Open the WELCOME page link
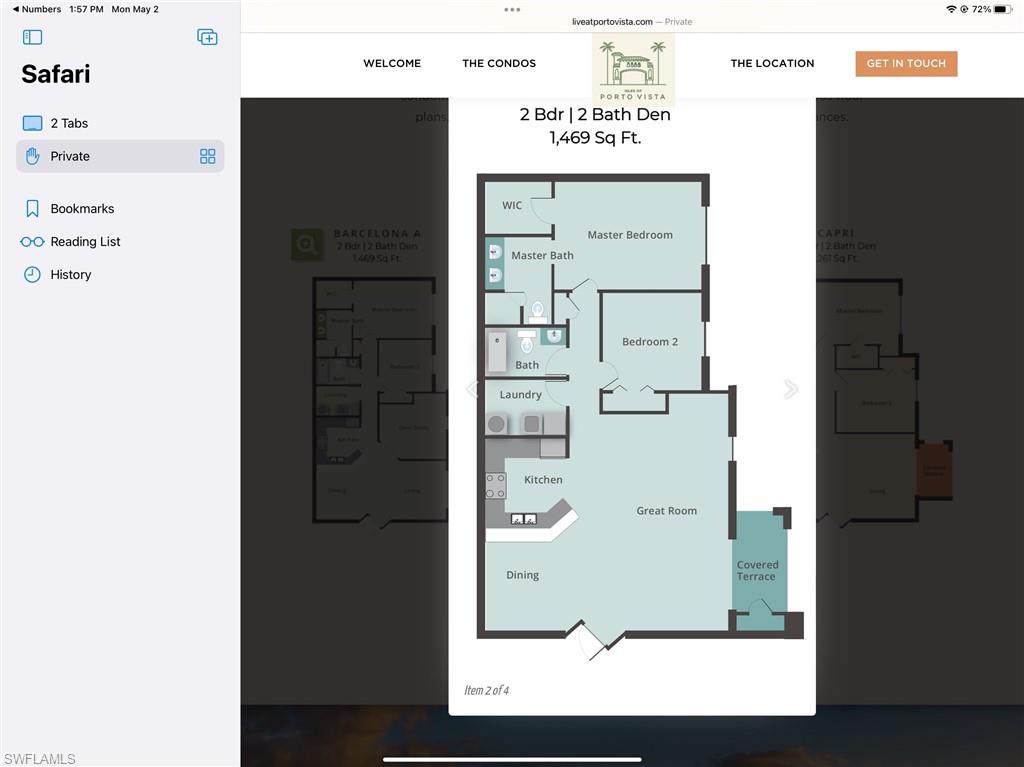This screenshot has width=1024, height=767. 392,63
